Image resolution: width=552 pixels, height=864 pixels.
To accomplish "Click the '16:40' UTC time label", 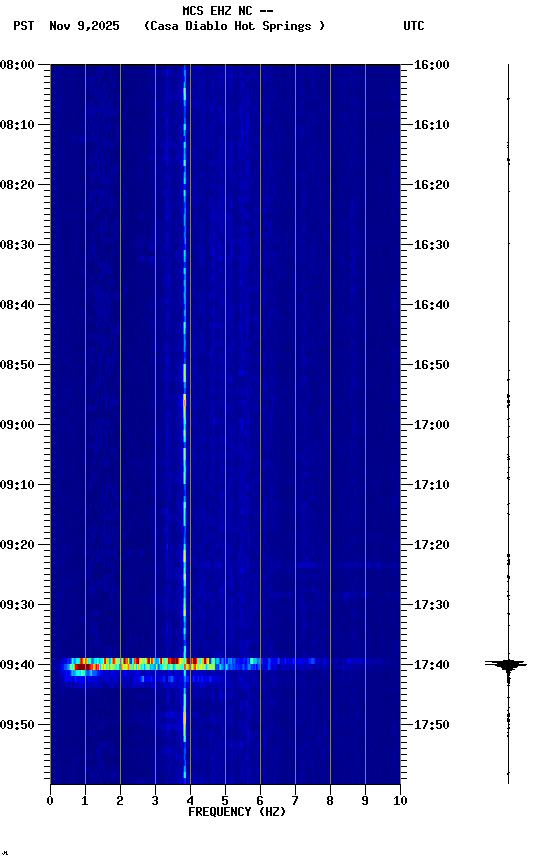I will (432, 305).
